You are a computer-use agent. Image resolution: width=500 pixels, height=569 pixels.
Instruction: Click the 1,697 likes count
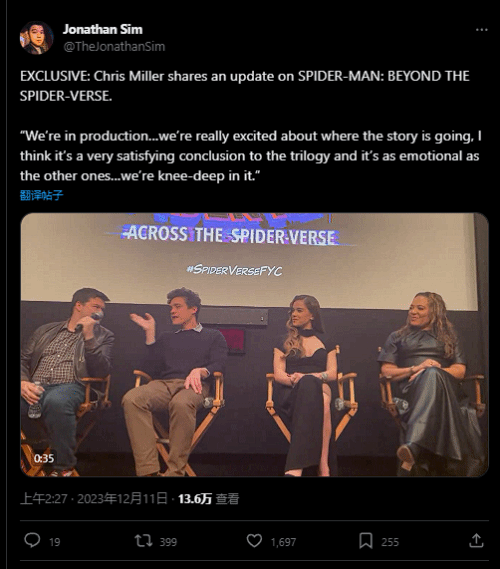283,542
